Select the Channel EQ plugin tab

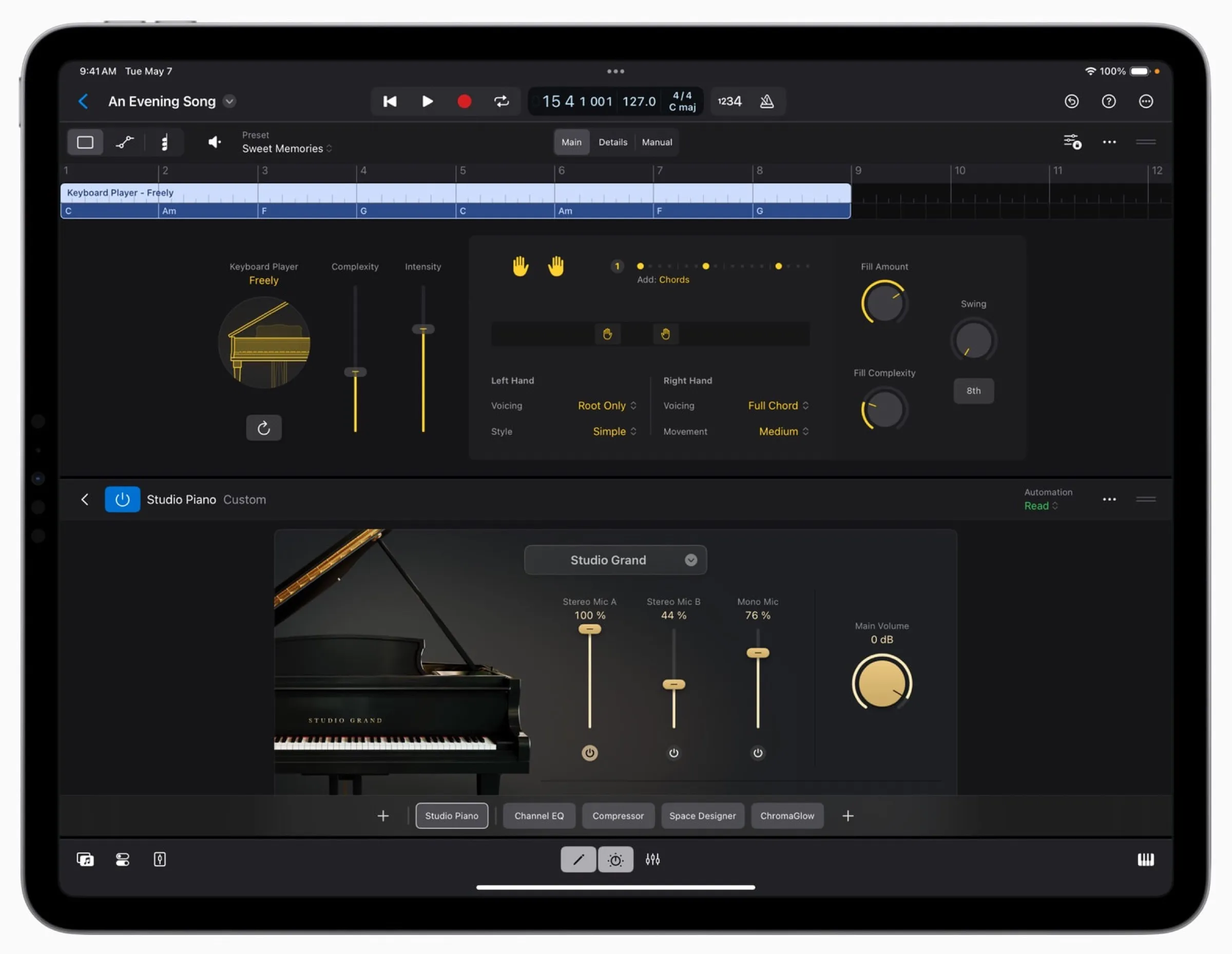[538, 815]
